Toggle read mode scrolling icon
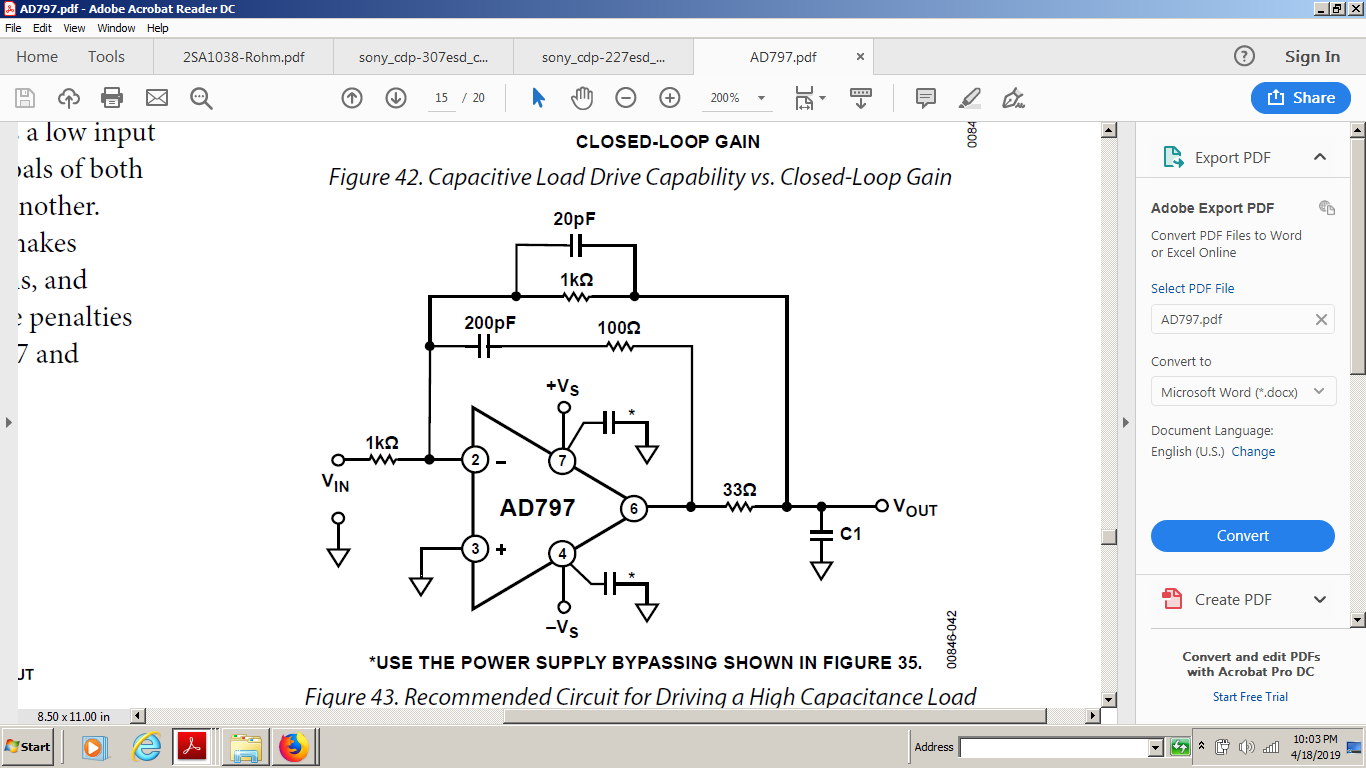 pyautogui.click(x=860, y=98)
